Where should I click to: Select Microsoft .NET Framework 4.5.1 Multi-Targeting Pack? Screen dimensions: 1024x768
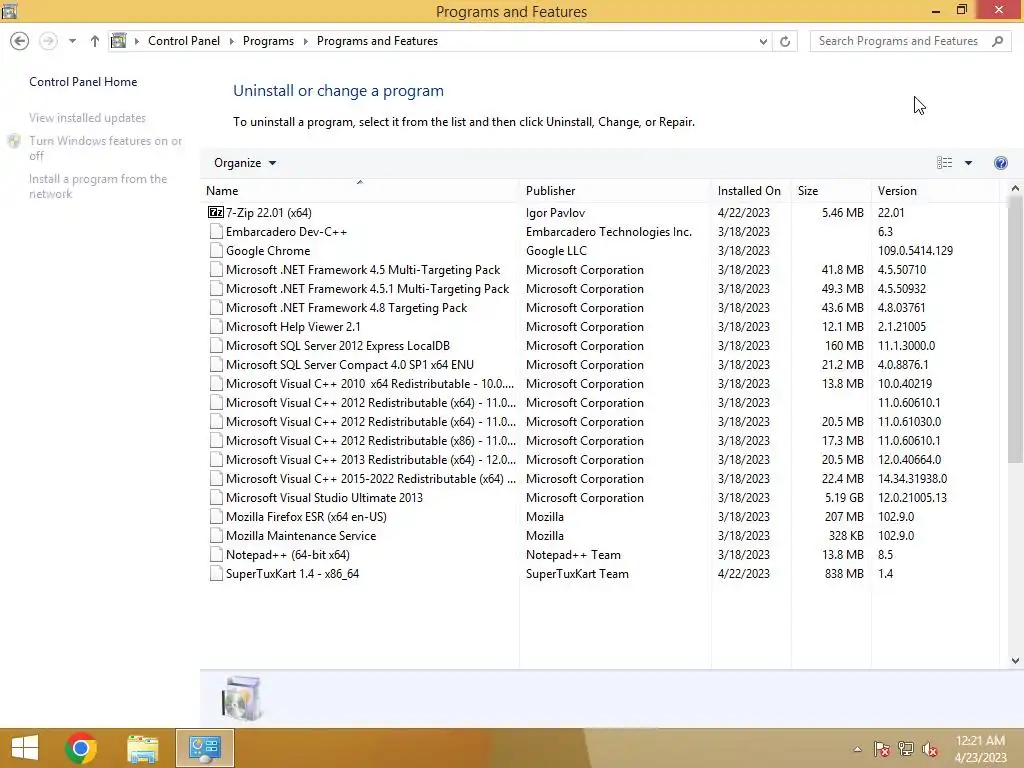pos(367,289)
